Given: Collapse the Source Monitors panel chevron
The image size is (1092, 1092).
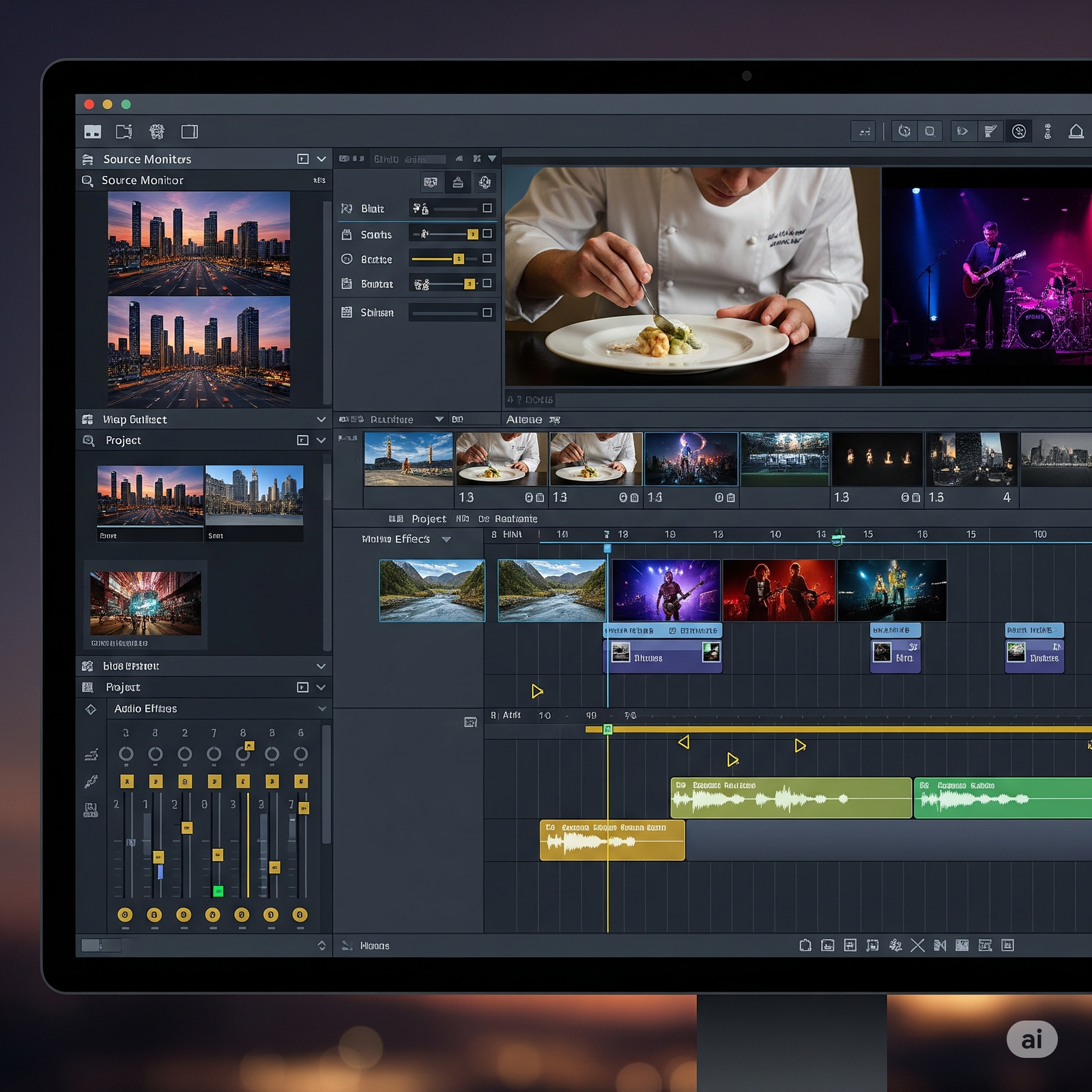Looking at the screenshot, I should click(x=321, y=159).
